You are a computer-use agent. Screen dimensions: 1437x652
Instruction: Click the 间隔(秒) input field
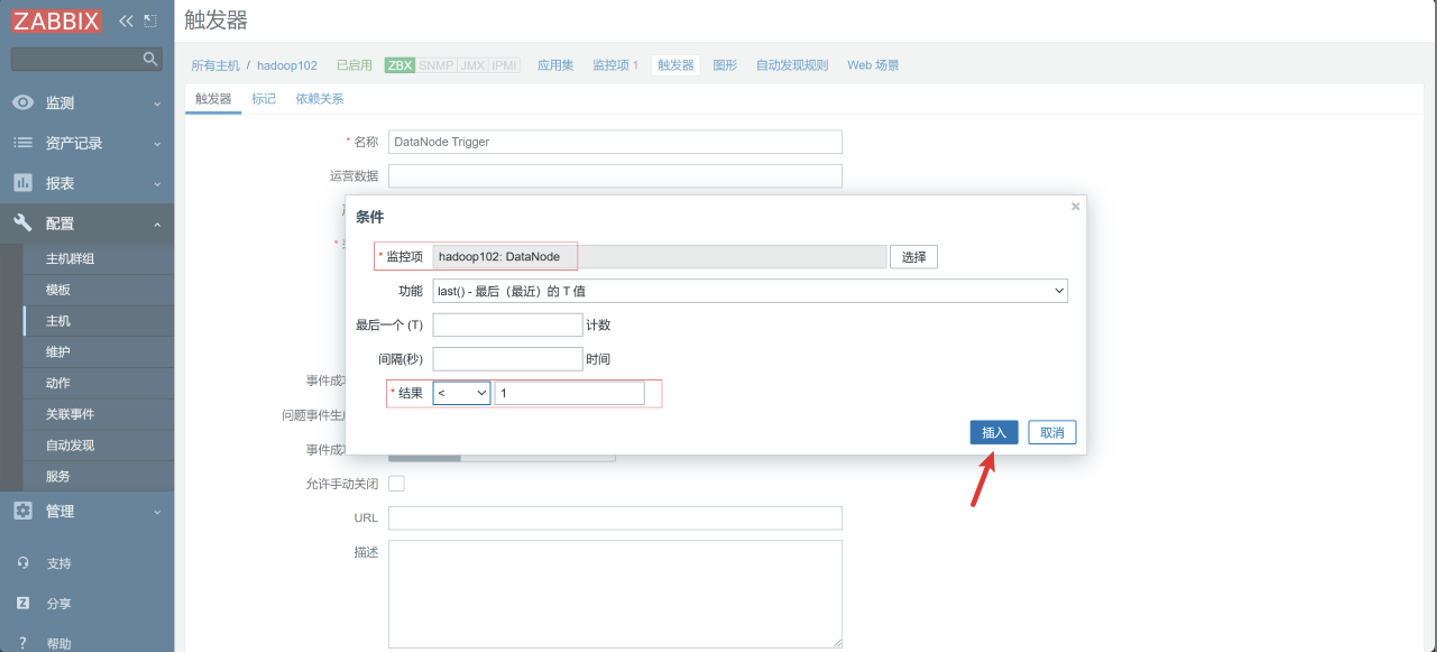pos(507,359)
